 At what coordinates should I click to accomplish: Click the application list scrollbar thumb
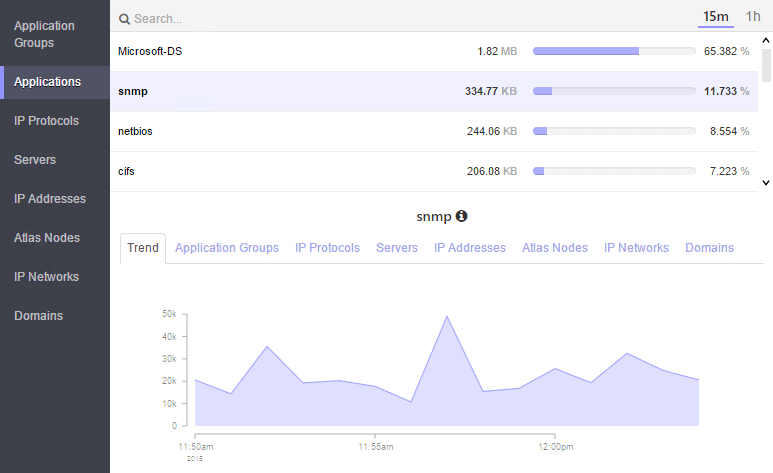point(766,65)
